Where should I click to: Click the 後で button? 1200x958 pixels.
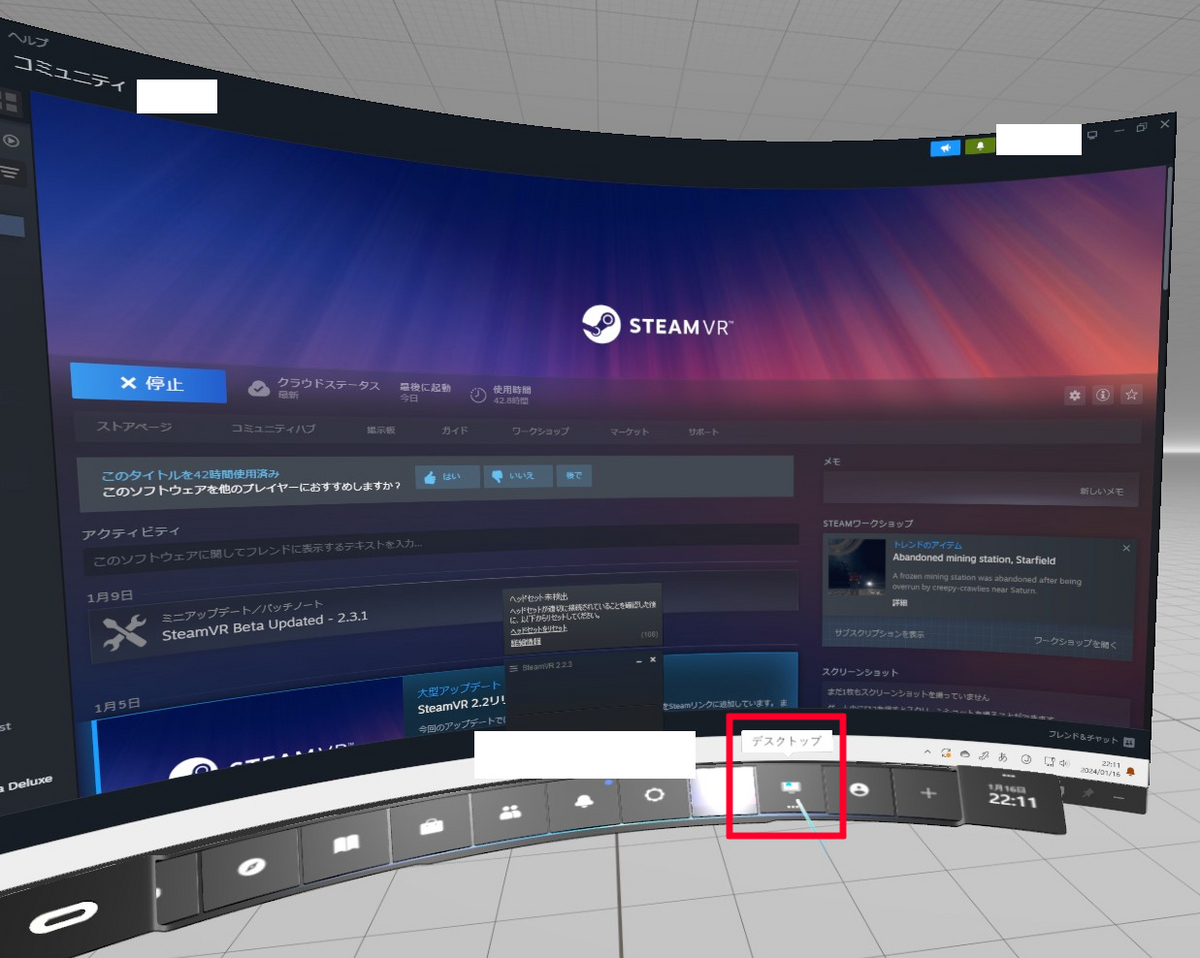[x=573, y=476]
